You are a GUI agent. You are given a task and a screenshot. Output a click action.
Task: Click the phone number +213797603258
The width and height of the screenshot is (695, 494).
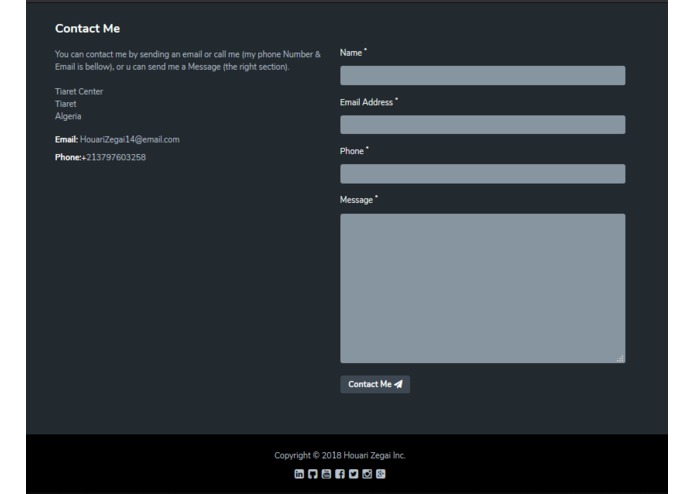coord(114,157)
